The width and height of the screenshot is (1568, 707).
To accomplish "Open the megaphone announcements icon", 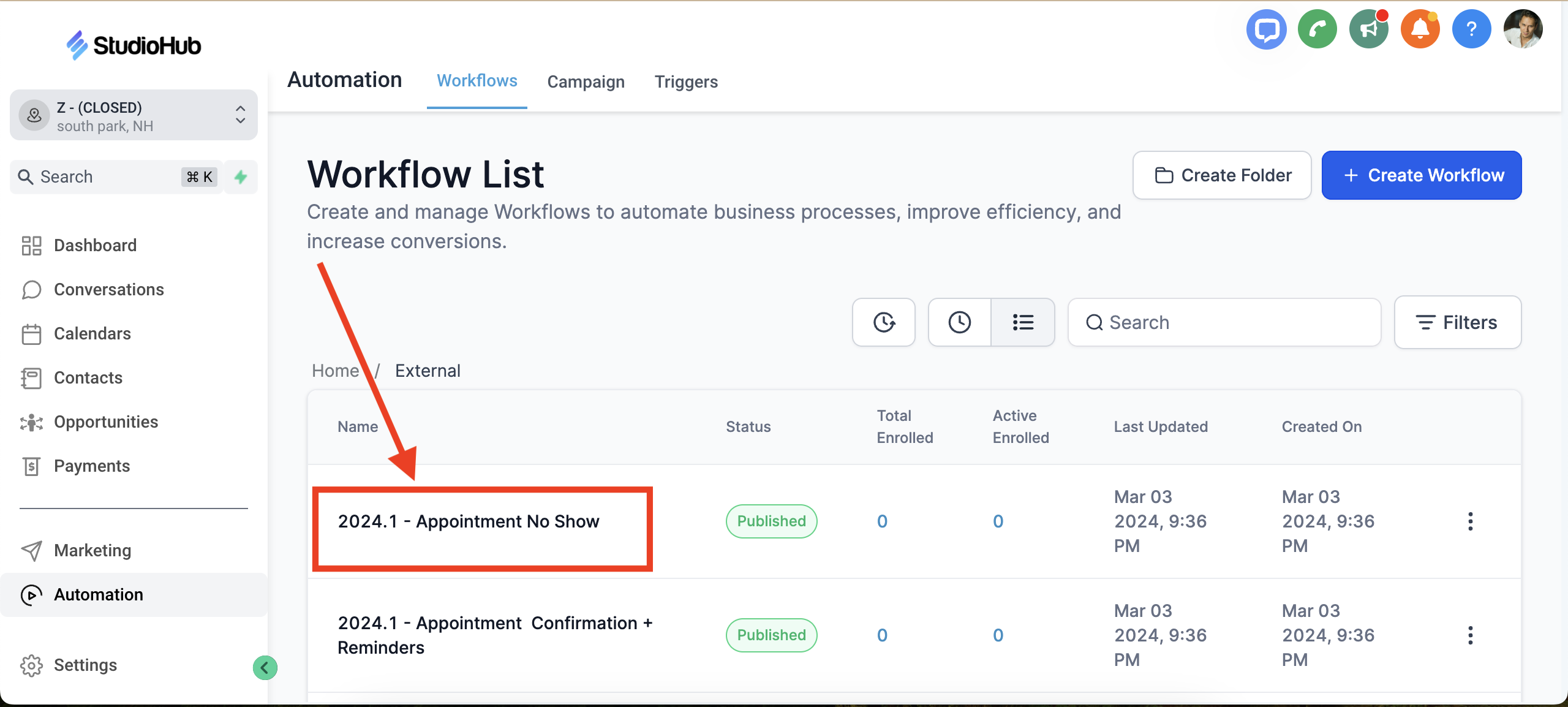I will click(x=1368, y=29).
